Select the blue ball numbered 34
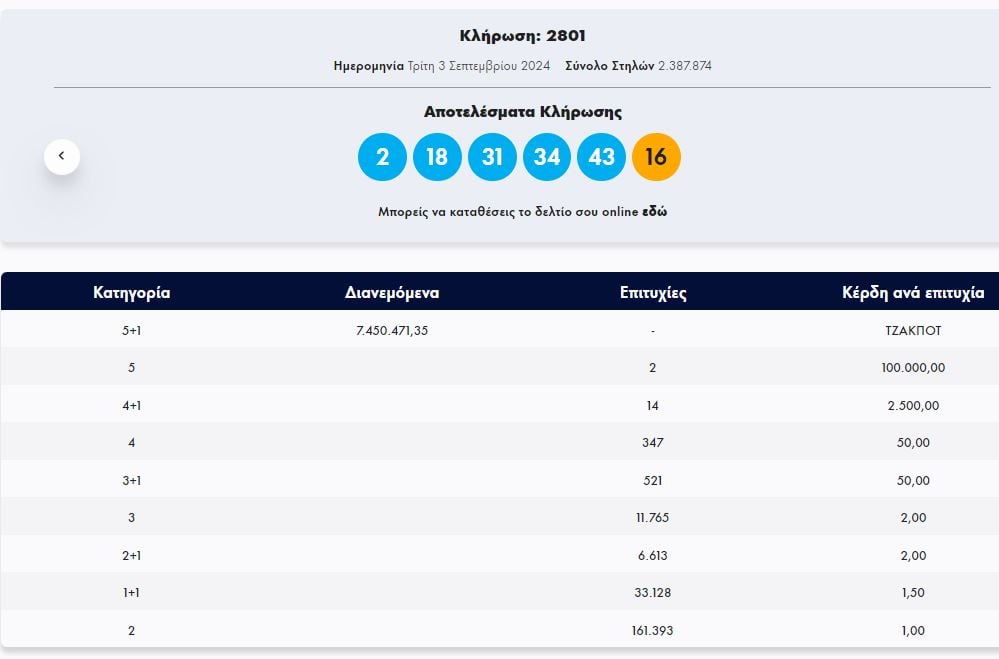 547,157
